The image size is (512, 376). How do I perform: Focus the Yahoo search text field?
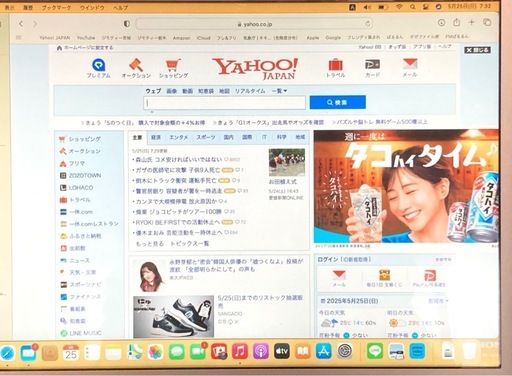(225, 103)
